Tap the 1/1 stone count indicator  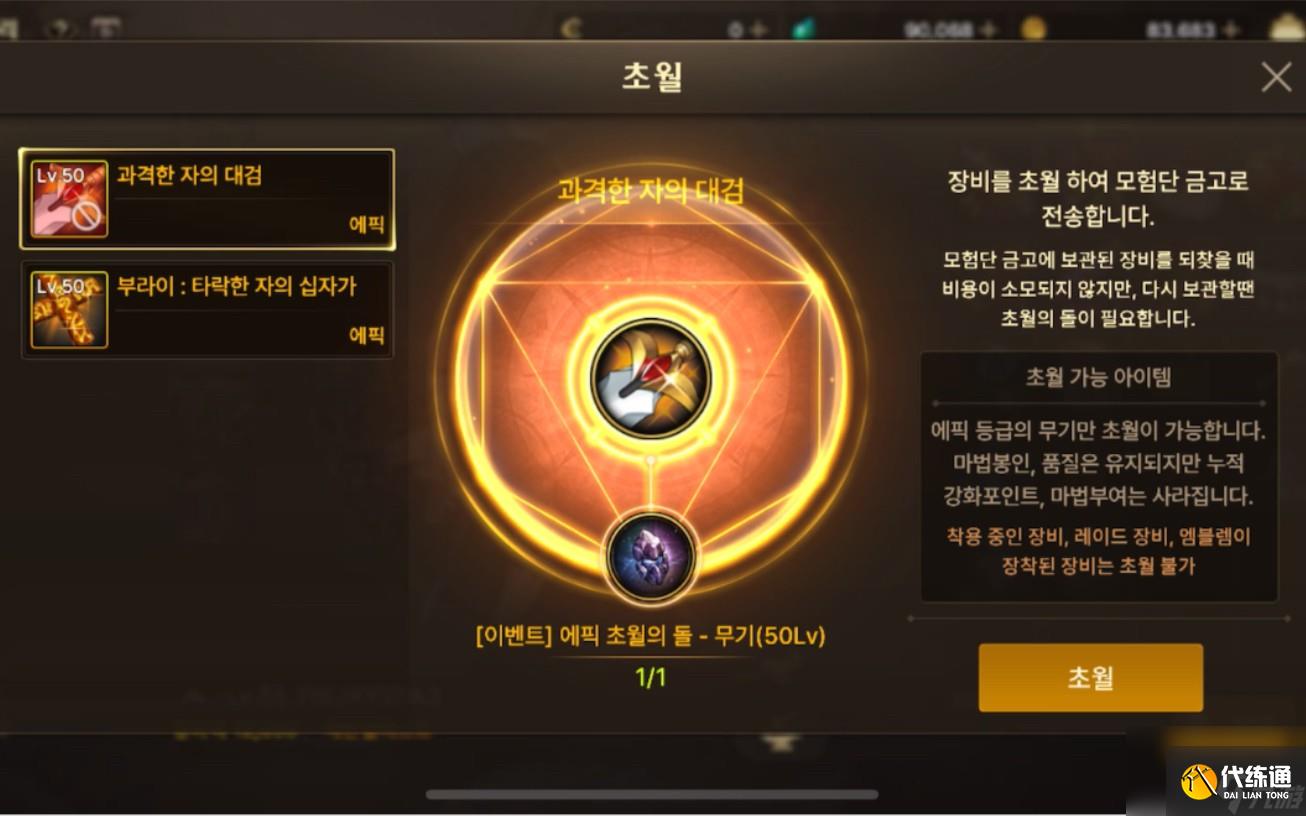[x=651, y=677]
